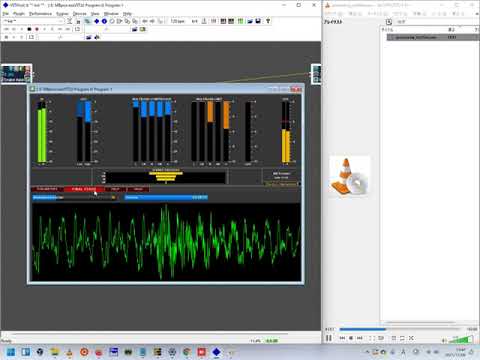This screenshot has height=360, width=480.
Task: Mute audio via VLC speaker icon
Action: click(x=444, y=340)
